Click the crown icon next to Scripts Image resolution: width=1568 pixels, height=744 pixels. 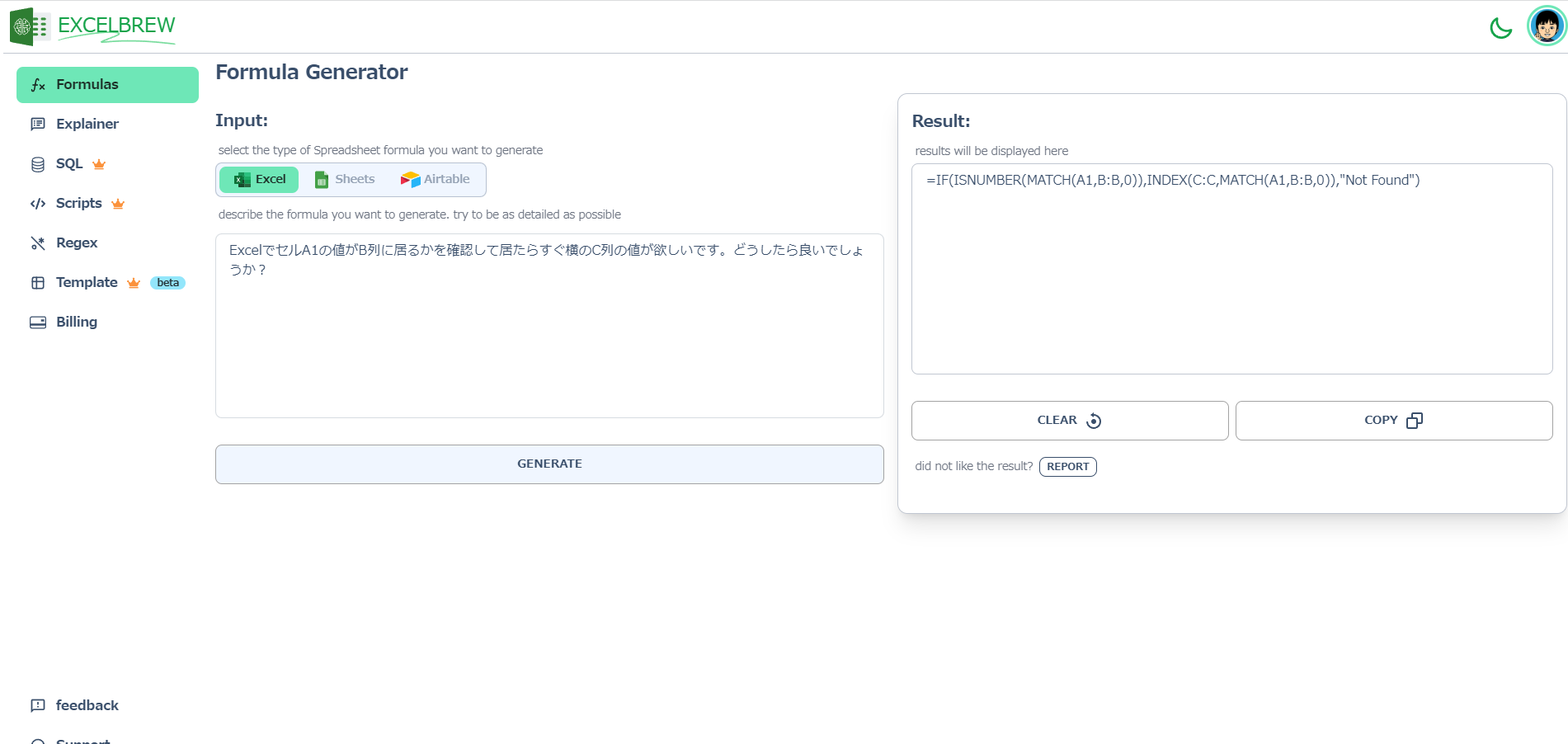[x=118, y=204]
